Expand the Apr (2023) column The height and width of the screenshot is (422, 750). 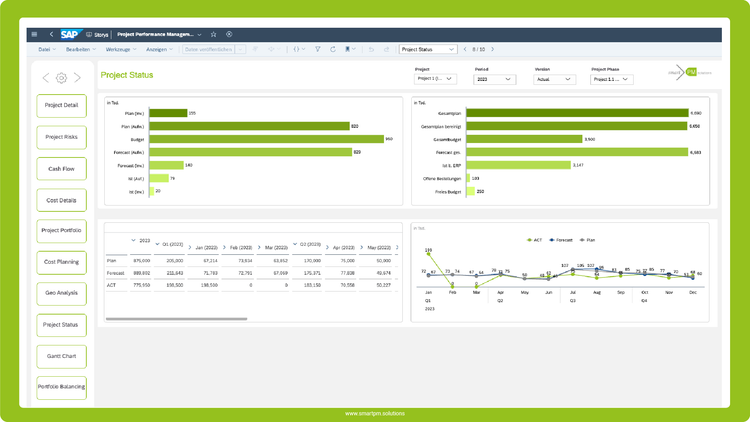click(x=328, y=247)
